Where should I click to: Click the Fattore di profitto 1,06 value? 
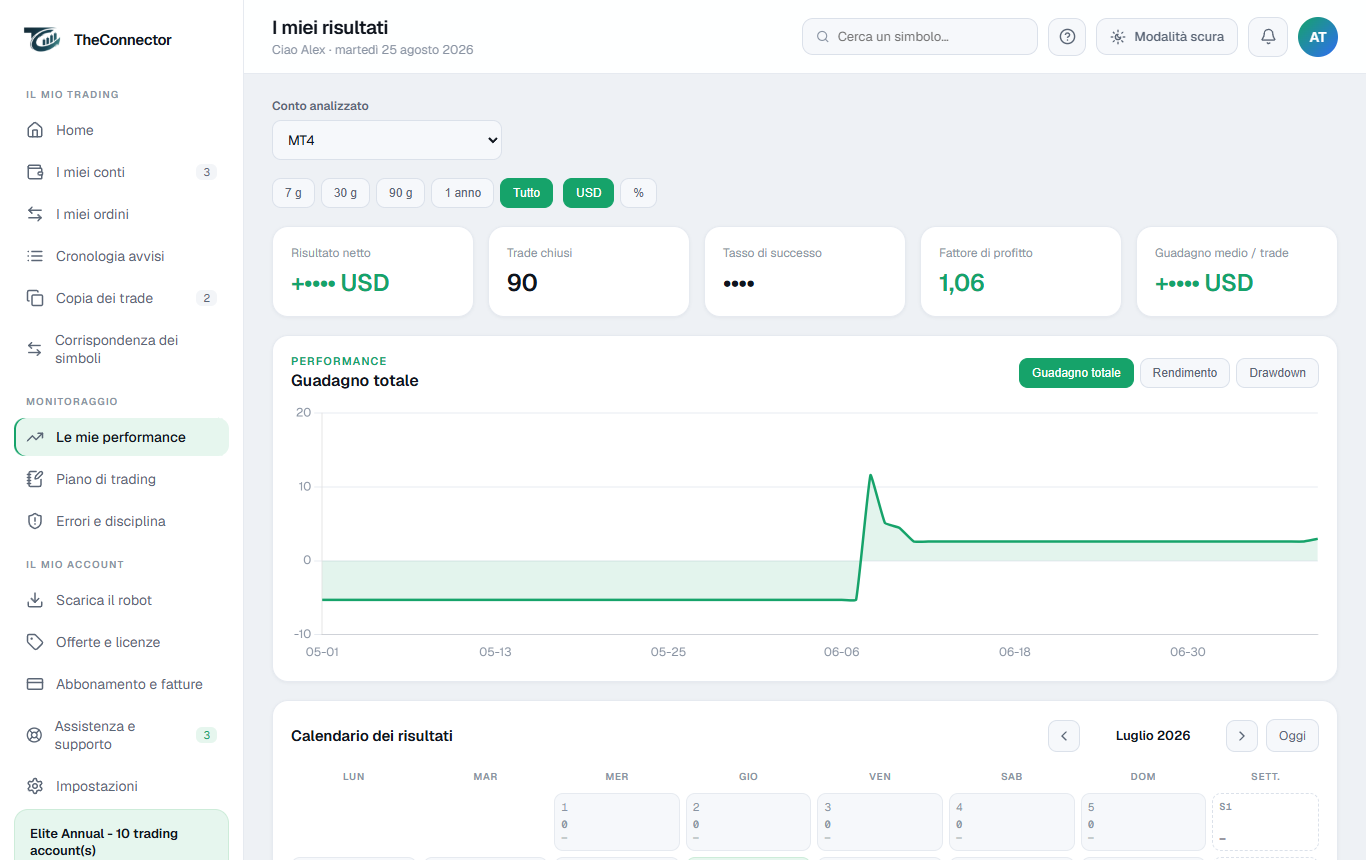[x=962, y=283]
